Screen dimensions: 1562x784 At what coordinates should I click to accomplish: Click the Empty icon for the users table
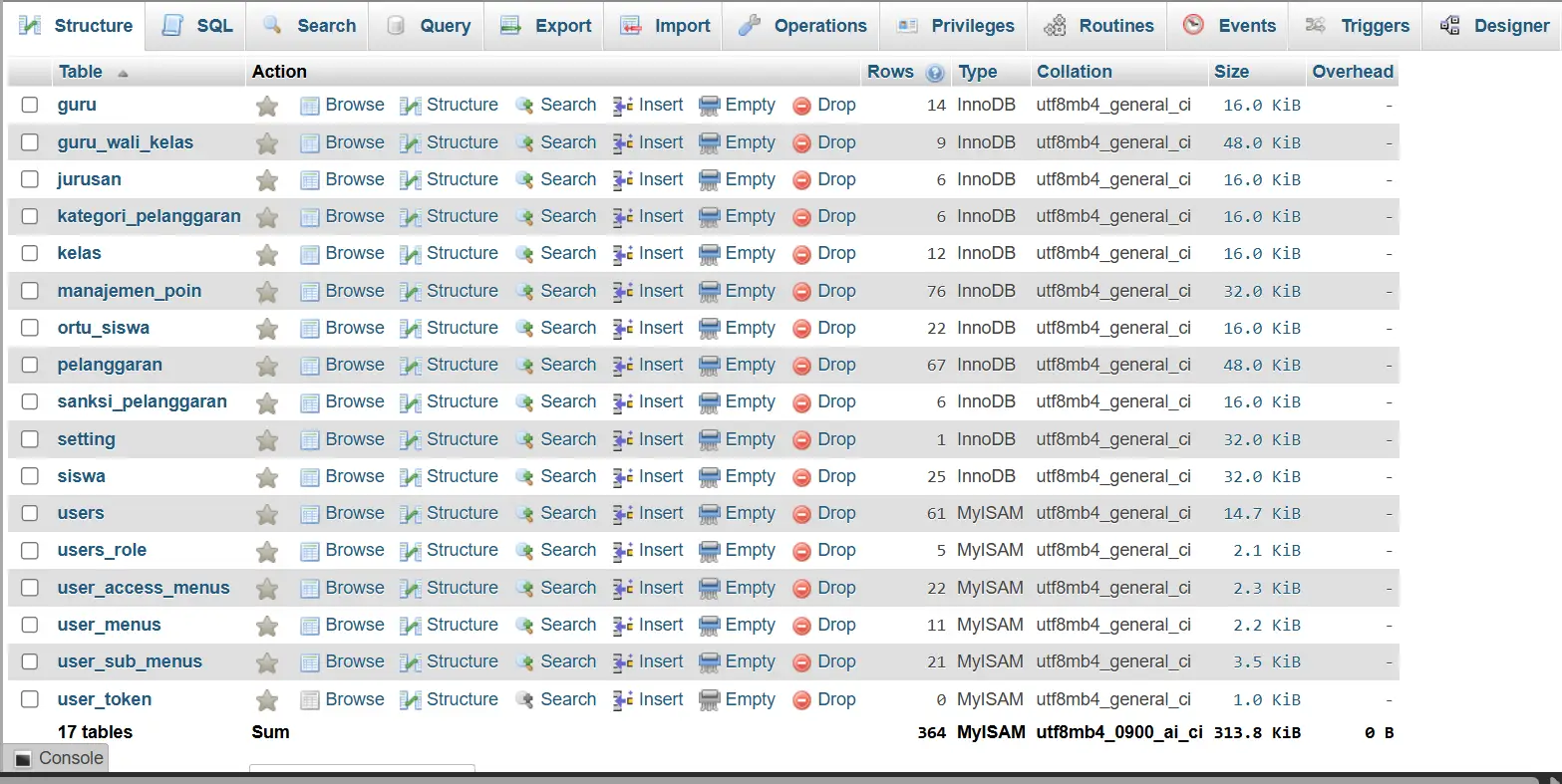pyautogui.click(x=709, y=514)
